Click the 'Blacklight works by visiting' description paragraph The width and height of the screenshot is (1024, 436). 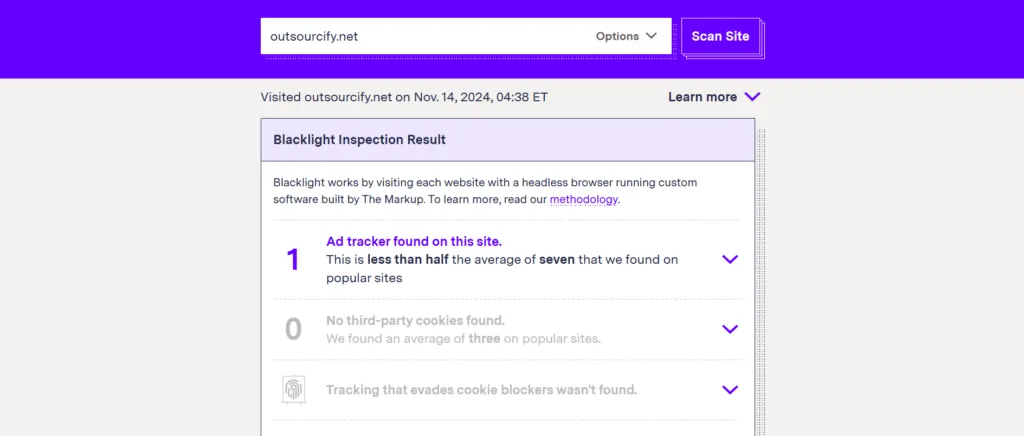click(x=485, y=191)
